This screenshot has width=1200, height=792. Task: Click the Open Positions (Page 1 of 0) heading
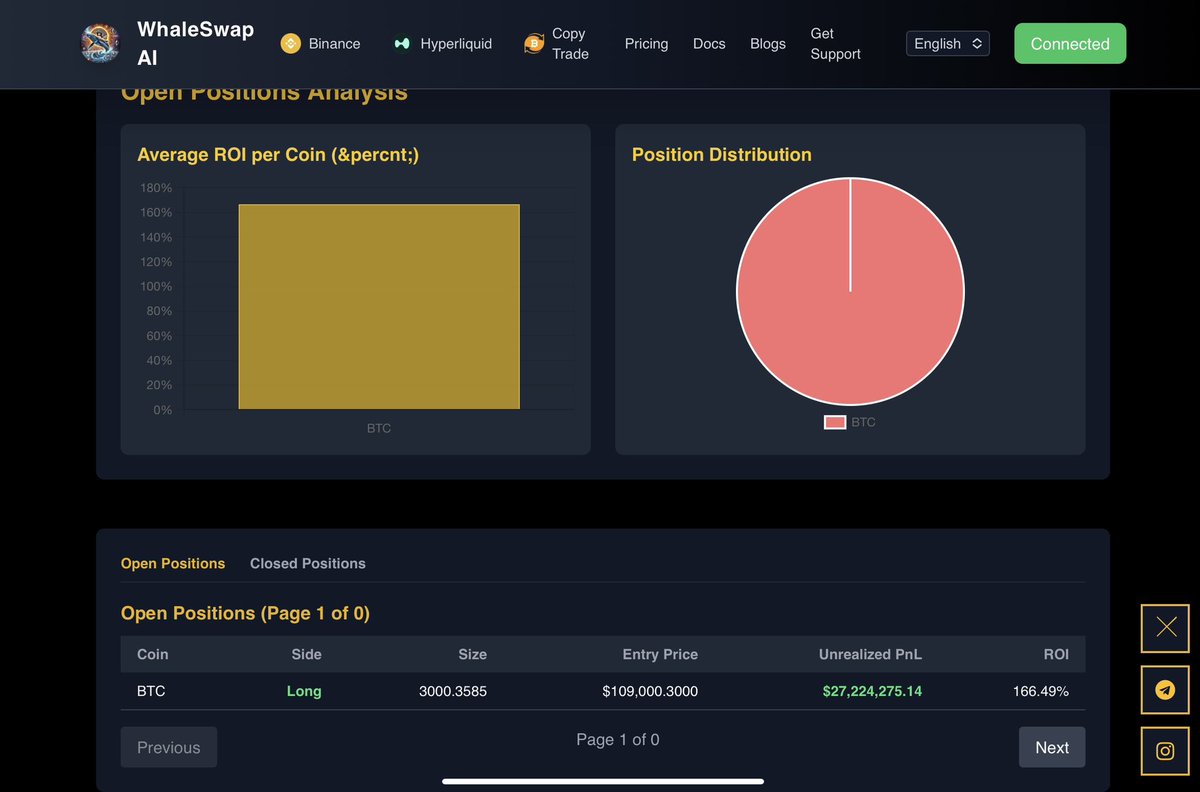pos(245,613)
